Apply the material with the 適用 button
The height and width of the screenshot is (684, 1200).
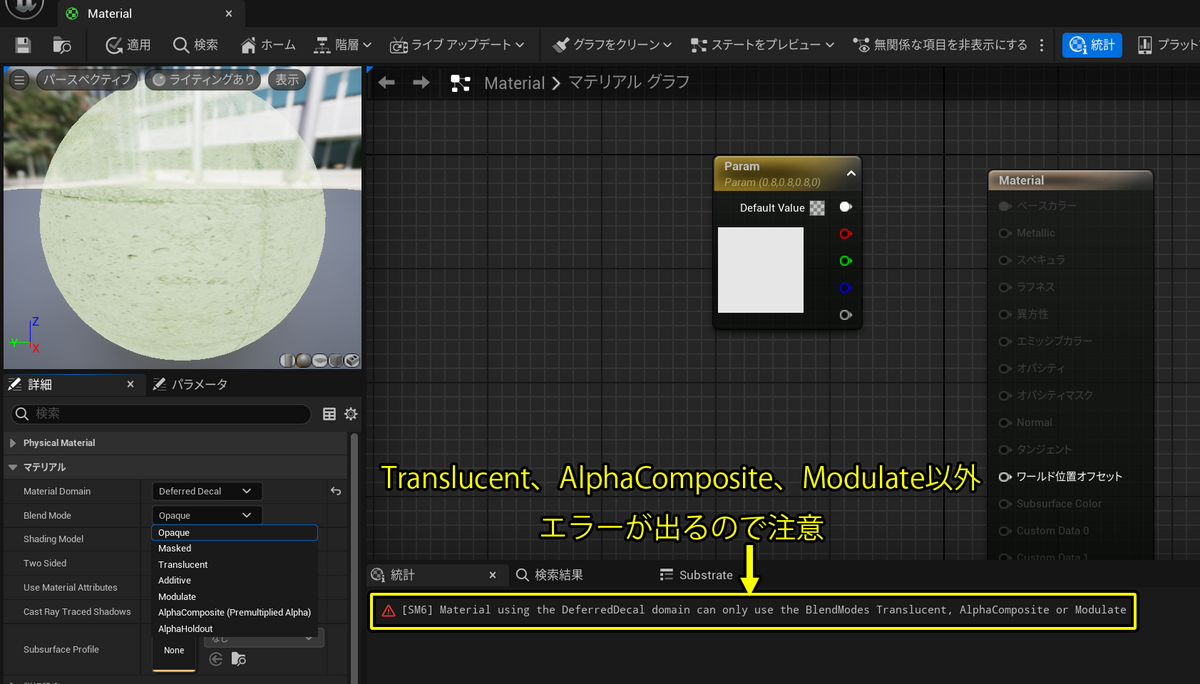(x=128, y=44)
